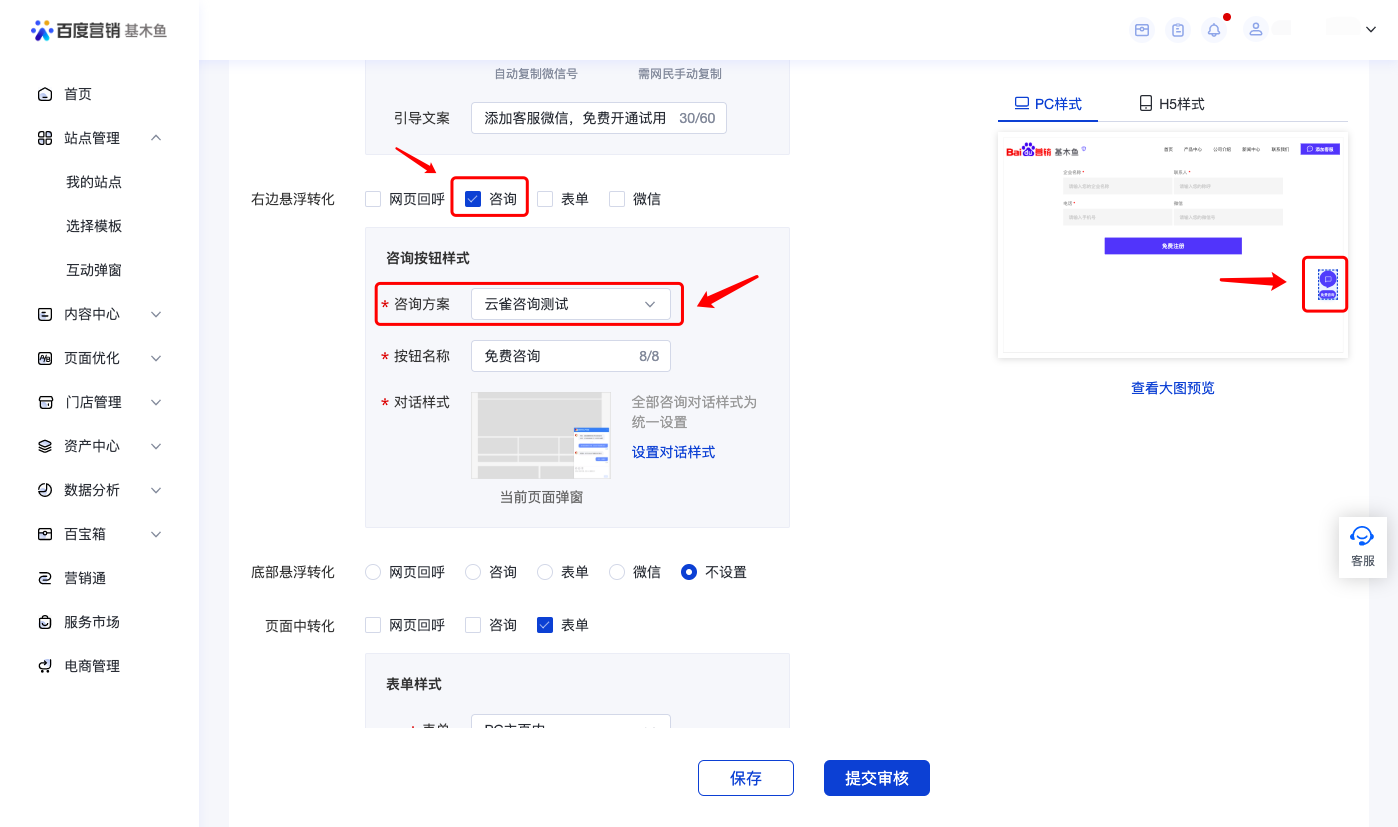Select the 微信 radio button under 底部悬浮转化
Viewport: 1398px width, 827px height.
tap(616, 571)
